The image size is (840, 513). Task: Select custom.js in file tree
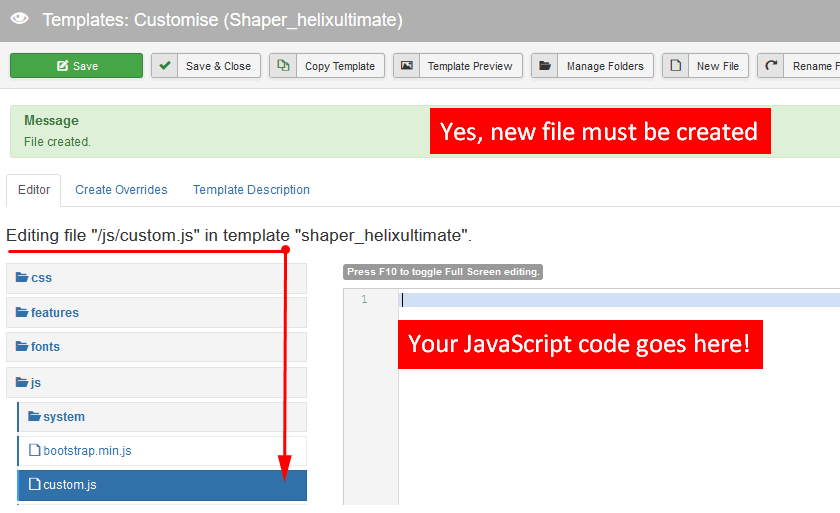[x=162, y=485]
